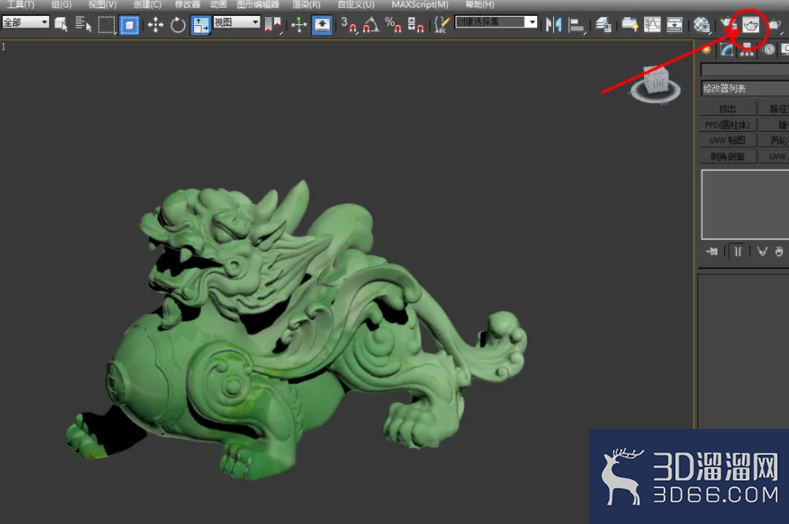Open the Select by Name list tool
This screenshot has height=524, width=789.
point(84,24)
